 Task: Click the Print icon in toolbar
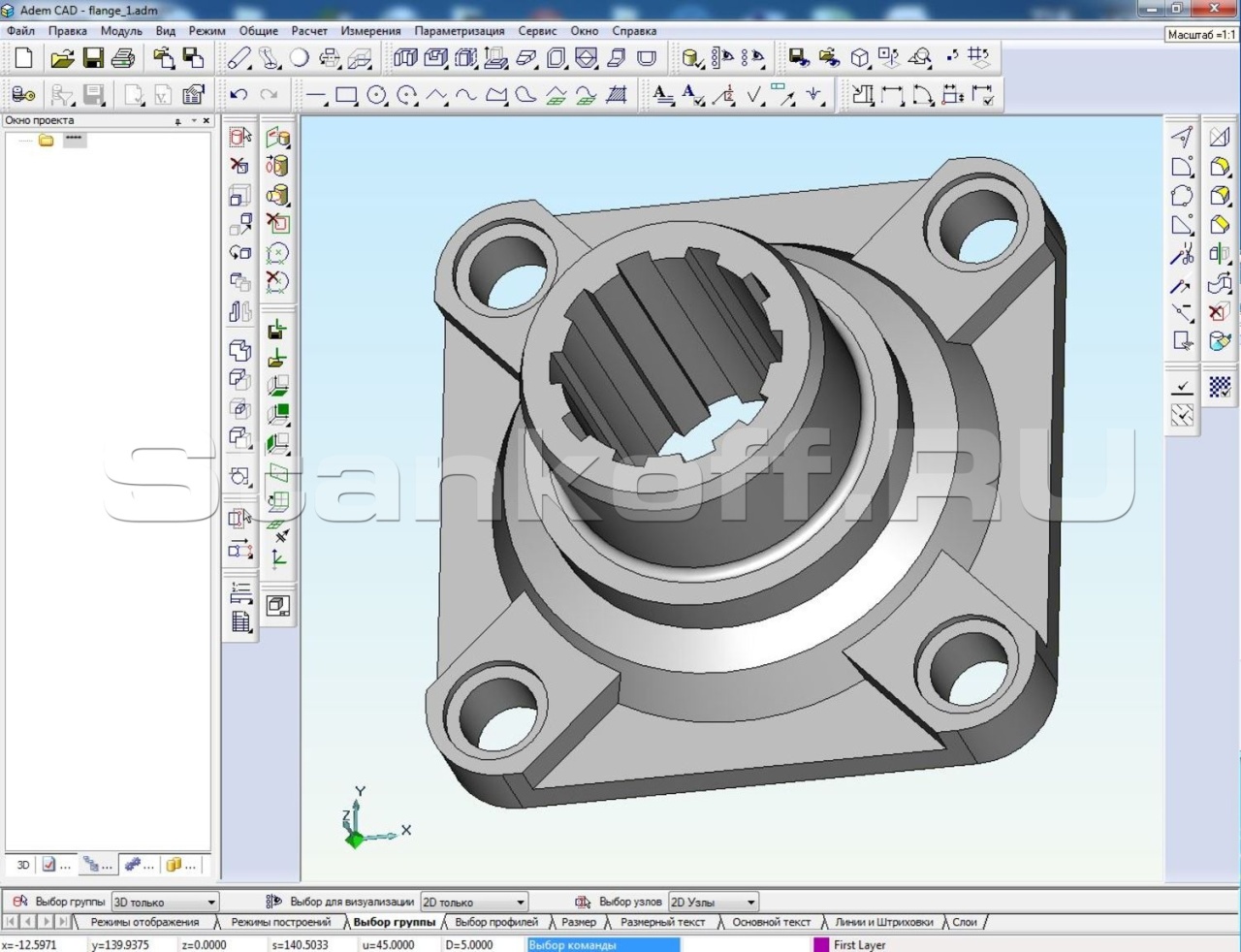tap(123, 59)
